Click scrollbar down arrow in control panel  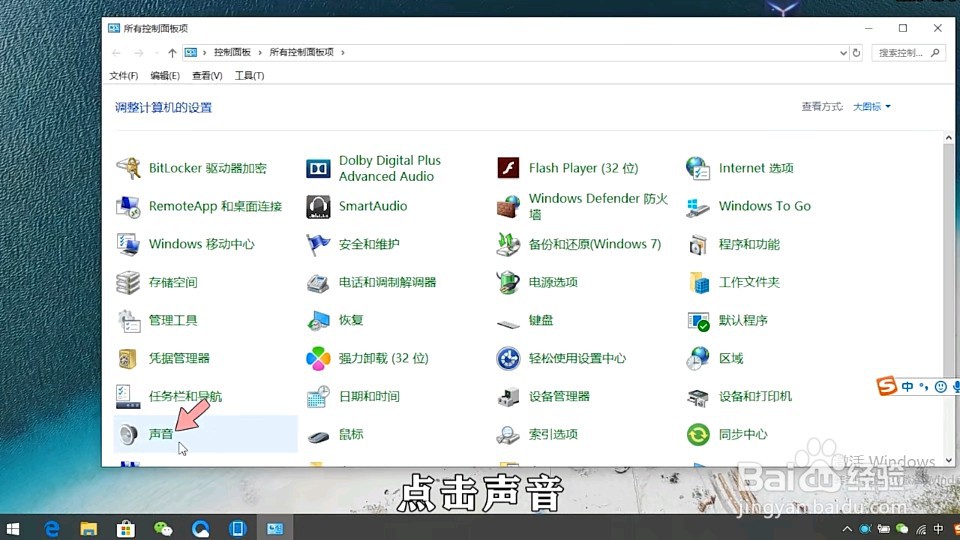coord(948,460)
